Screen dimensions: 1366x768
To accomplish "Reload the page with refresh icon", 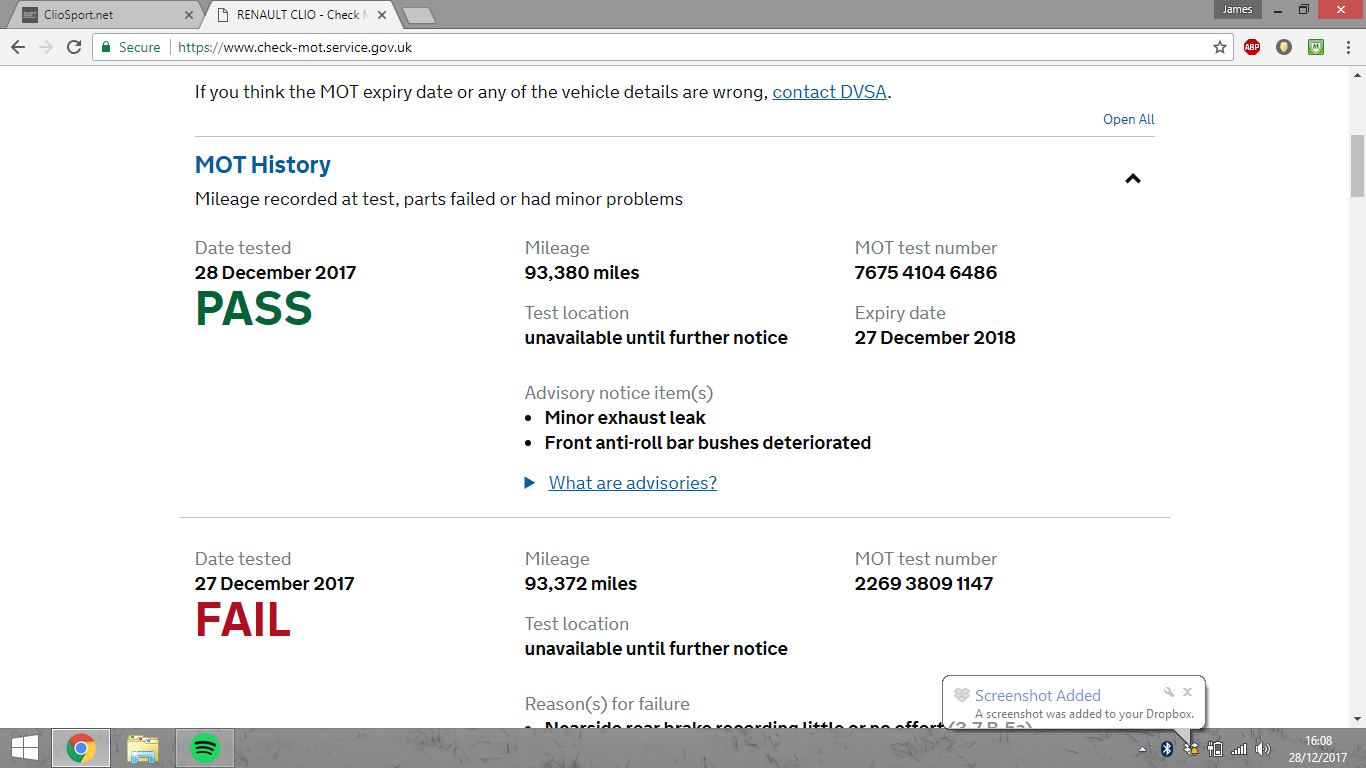I will coord(74,47).
